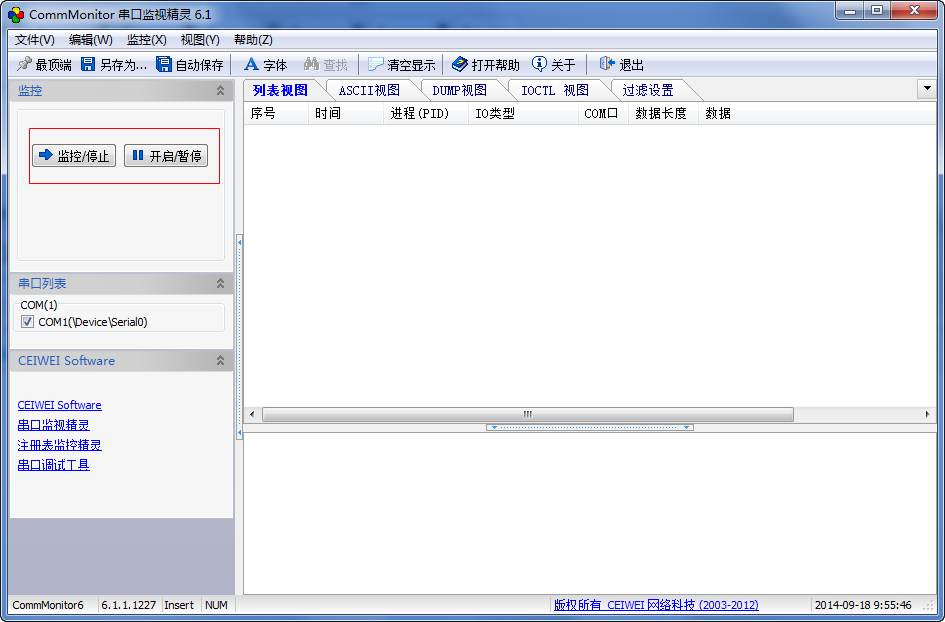
Task: Toggle monitoring with 监控/停止 button
Action: click(73, 155)
